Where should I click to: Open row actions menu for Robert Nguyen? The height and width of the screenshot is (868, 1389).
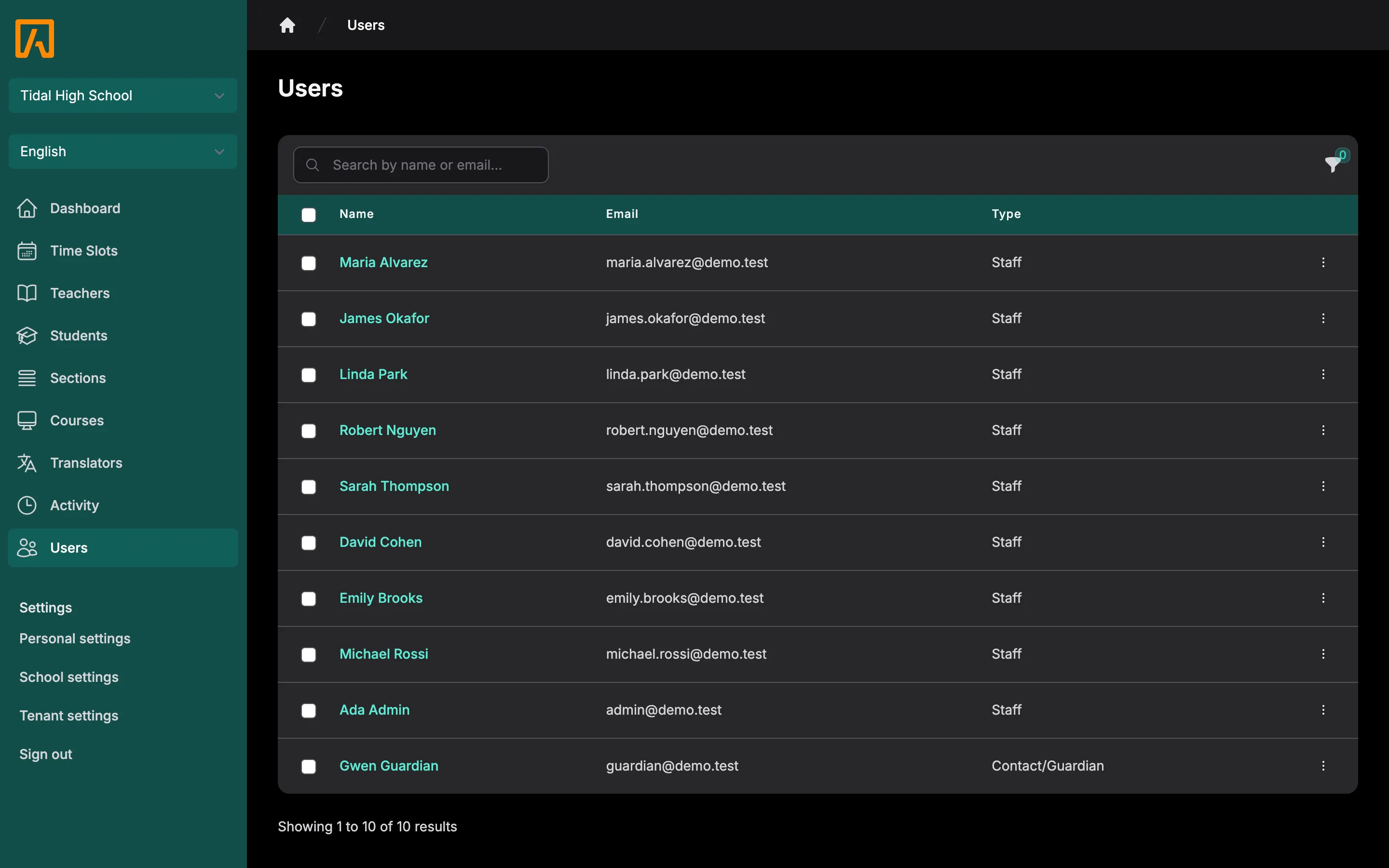tap(1323, 430)
